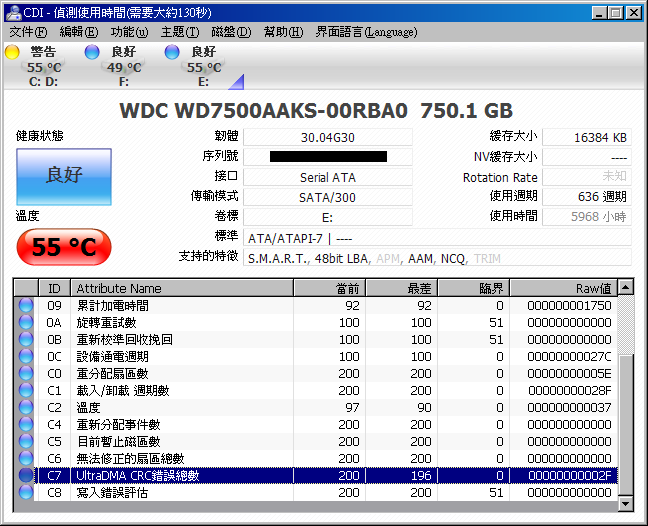Select the 累計加電時間 row
The width and height of the screenshot is (648, 526).
pyautogui.click(x=316, y=305)
